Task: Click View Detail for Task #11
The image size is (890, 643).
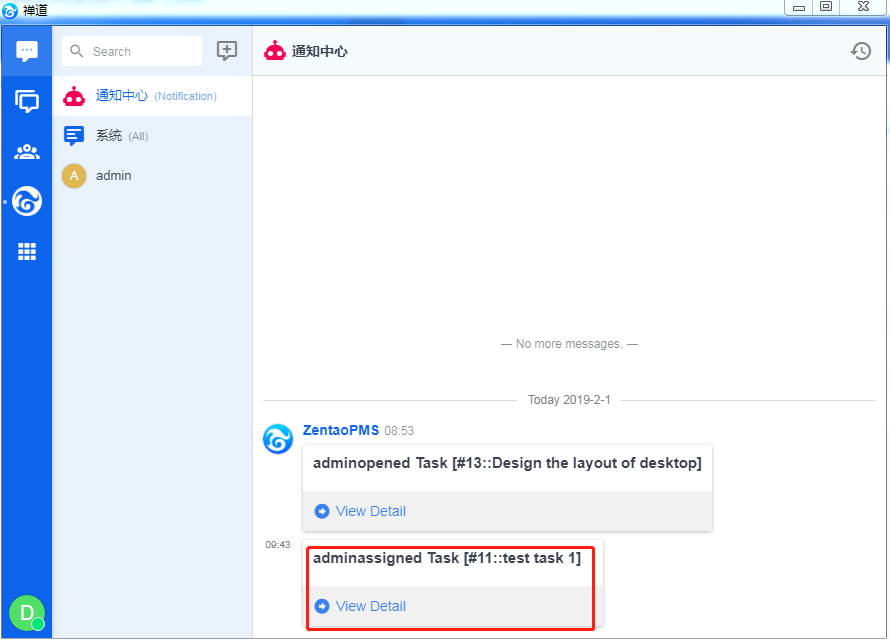Action: point(370,606)
